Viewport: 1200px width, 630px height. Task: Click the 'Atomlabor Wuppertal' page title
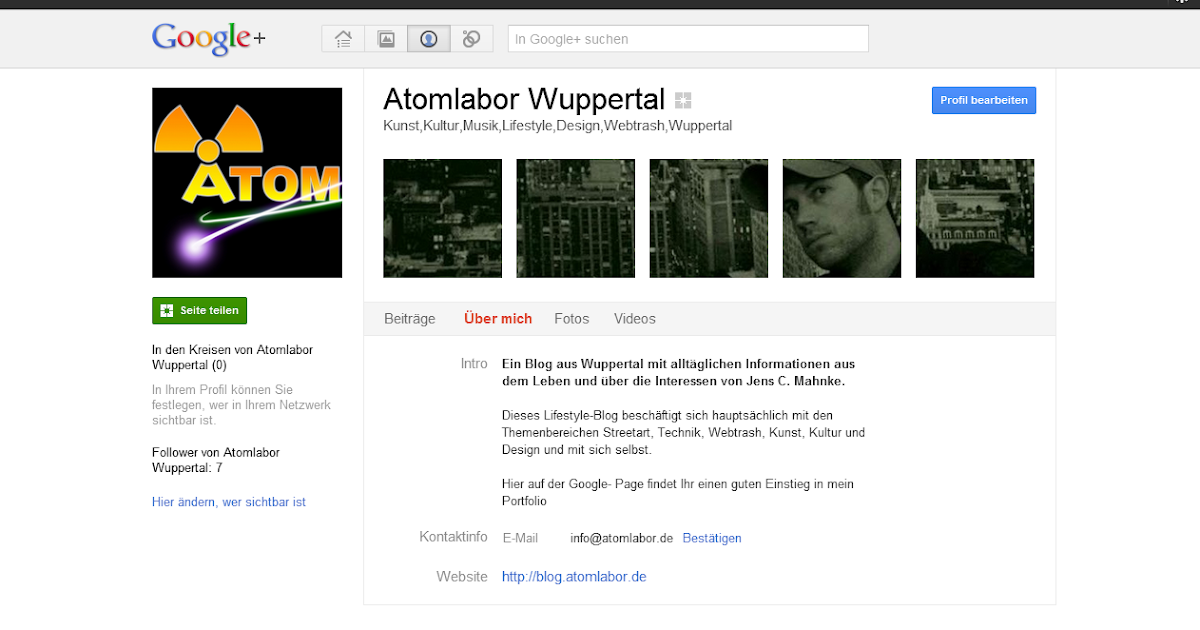[524, 99]
